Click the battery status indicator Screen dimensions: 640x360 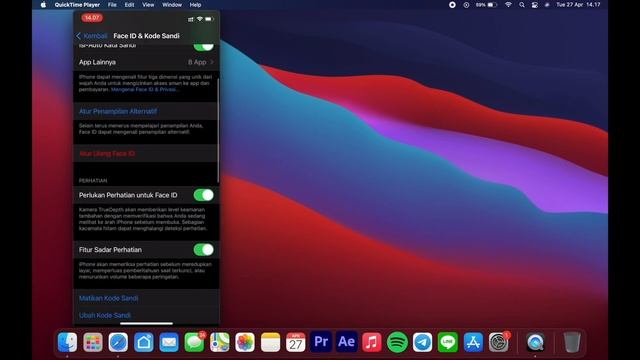pos(487,5)
